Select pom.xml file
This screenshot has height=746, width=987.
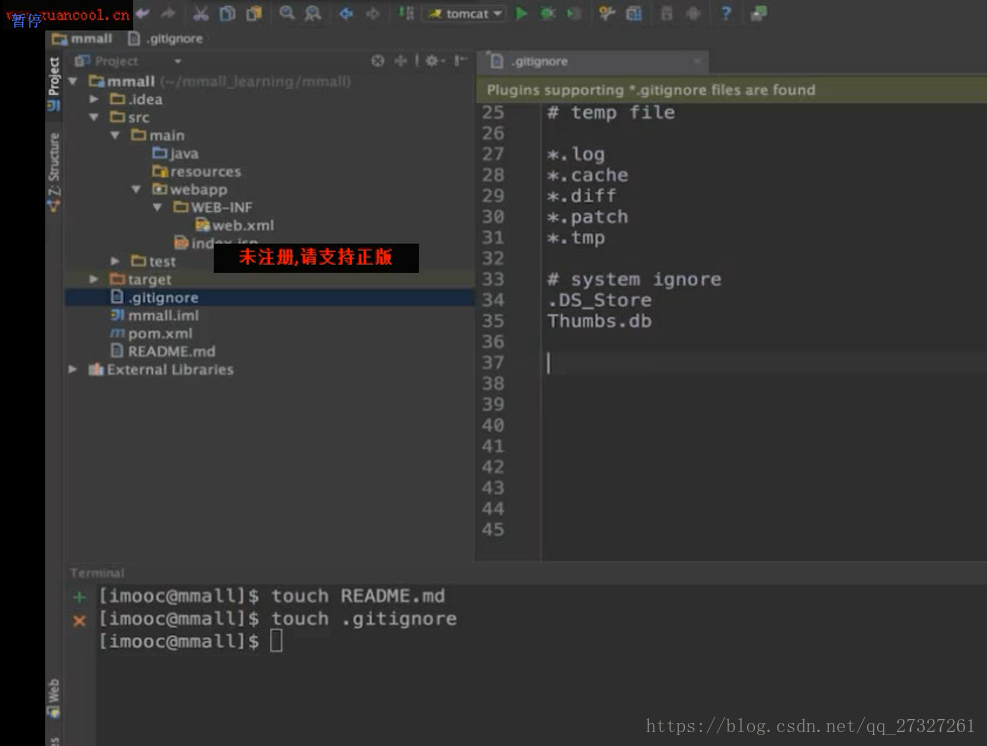pos(152,334)
